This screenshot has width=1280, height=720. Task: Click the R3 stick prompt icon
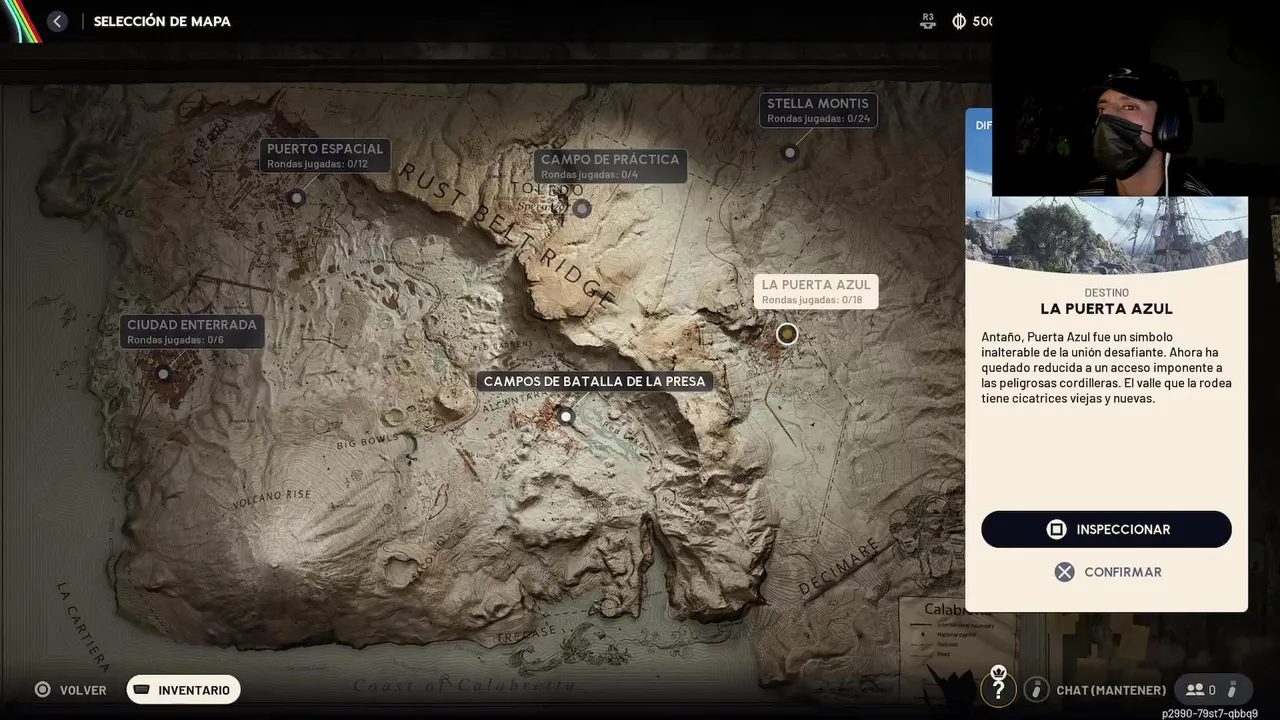click(928, 21)
